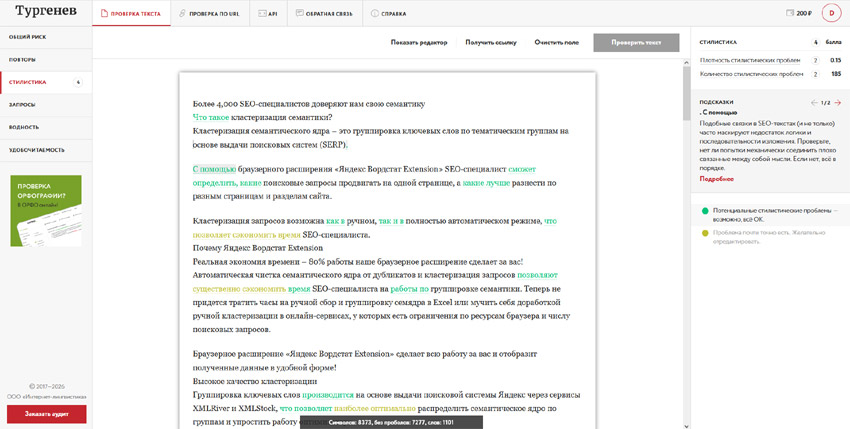Click the Заказать аудит button
850x429 pixels.
point(46,414)
